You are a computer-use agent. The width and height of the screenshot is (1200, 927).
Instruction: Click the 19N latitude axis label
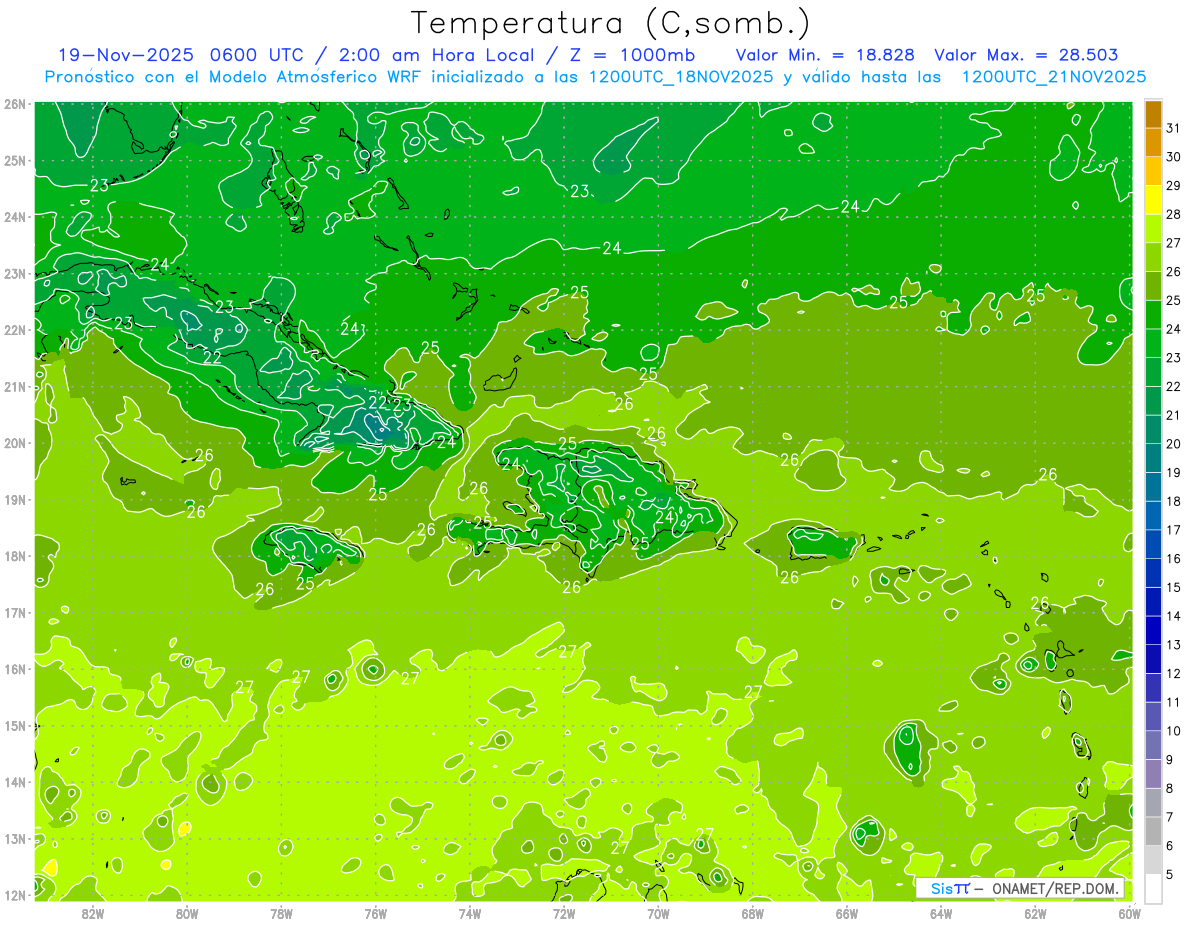coord(15,500)
